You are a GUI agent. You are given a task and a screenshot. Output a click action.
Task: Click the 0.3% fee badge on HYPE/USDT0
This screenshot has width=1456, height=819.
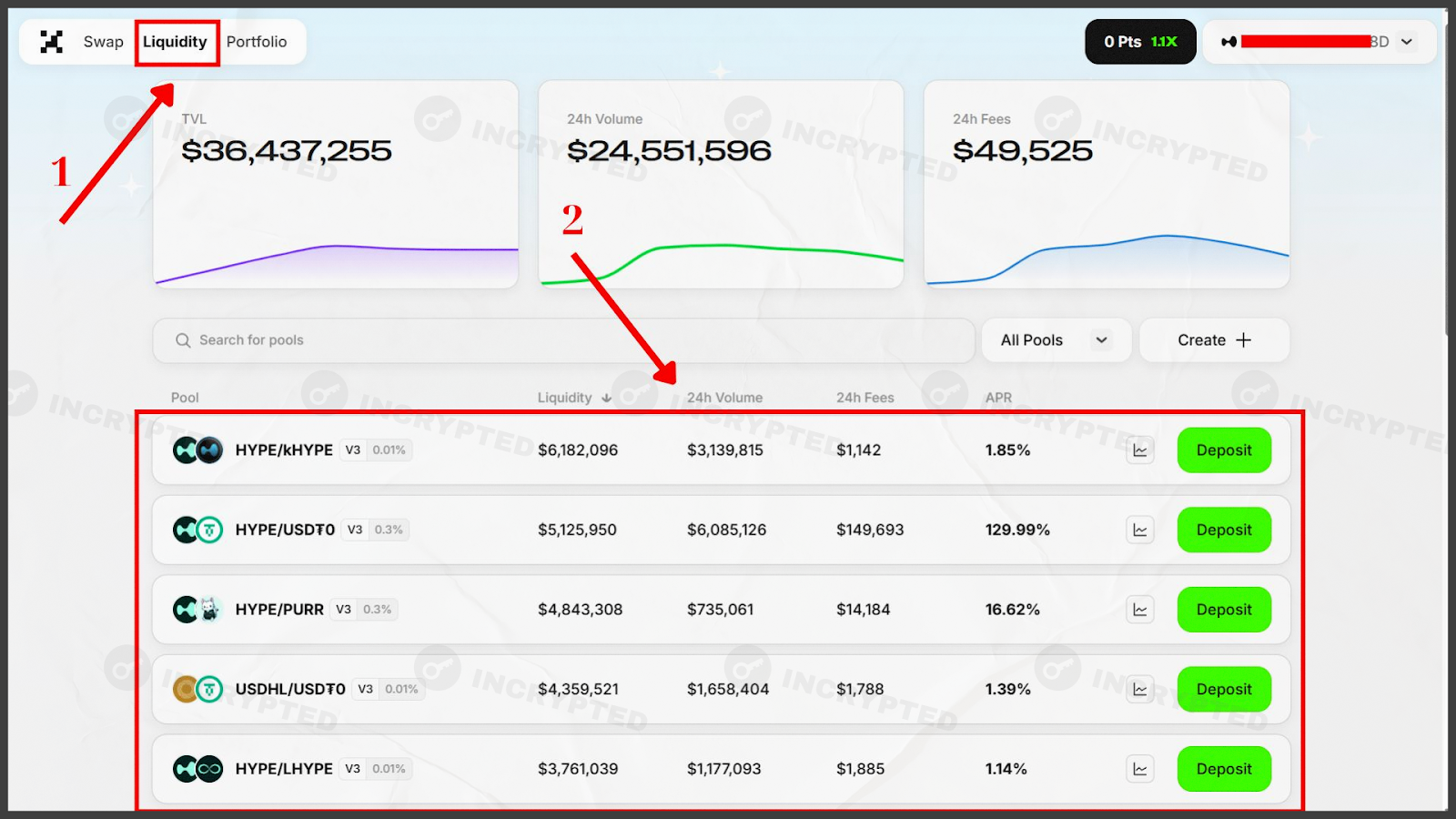click(x=389, y=530)
